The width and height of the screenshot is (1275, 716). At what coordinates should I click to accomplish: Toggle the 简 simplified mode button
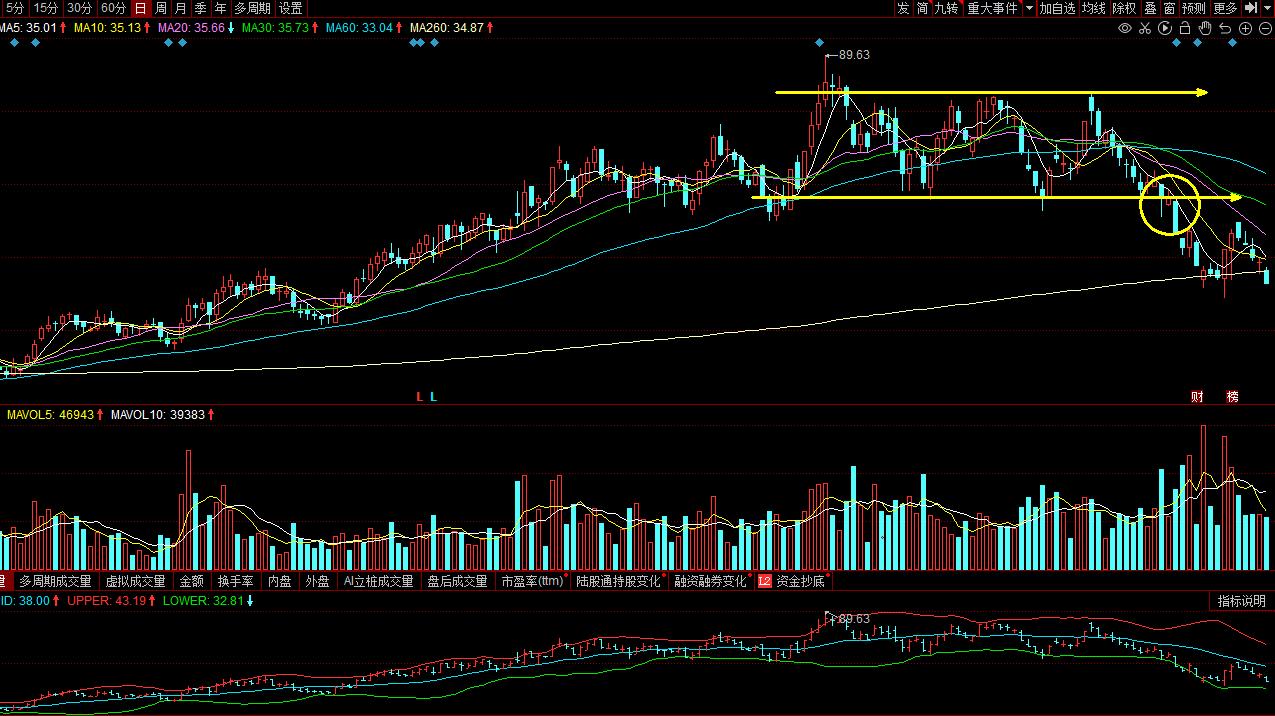pyautogui.click(x=922, y=8)
